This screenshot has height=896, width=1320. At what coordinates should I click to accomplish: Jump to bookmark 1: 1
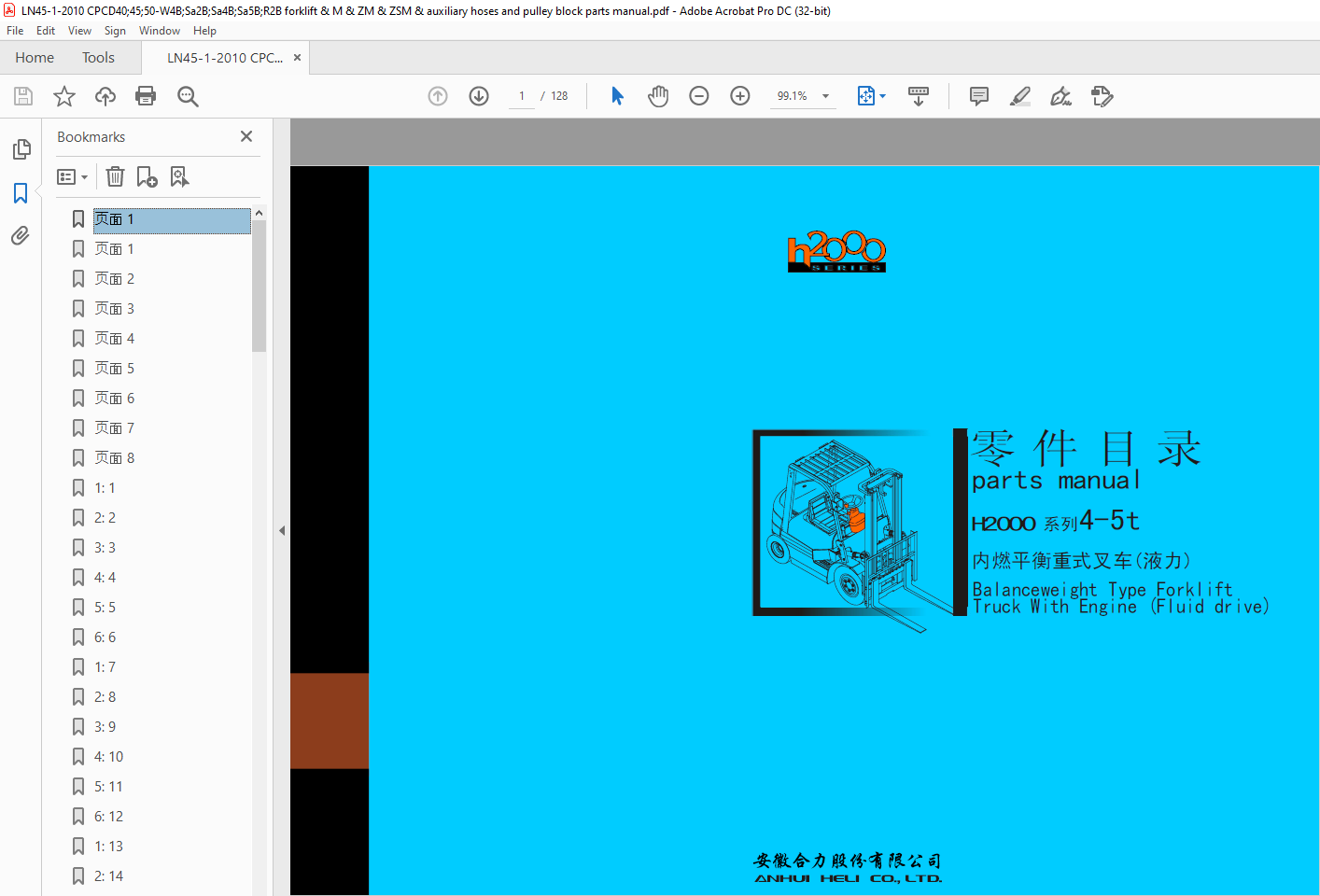tap(105, 488)
